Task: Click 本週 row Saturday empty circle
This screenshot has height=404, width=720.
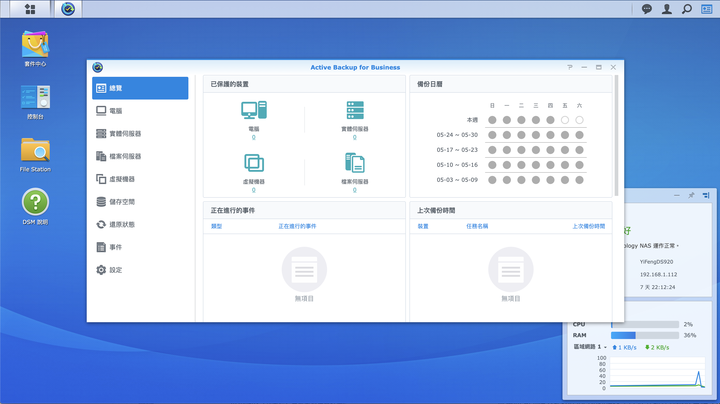Action: tap(579, 120)
